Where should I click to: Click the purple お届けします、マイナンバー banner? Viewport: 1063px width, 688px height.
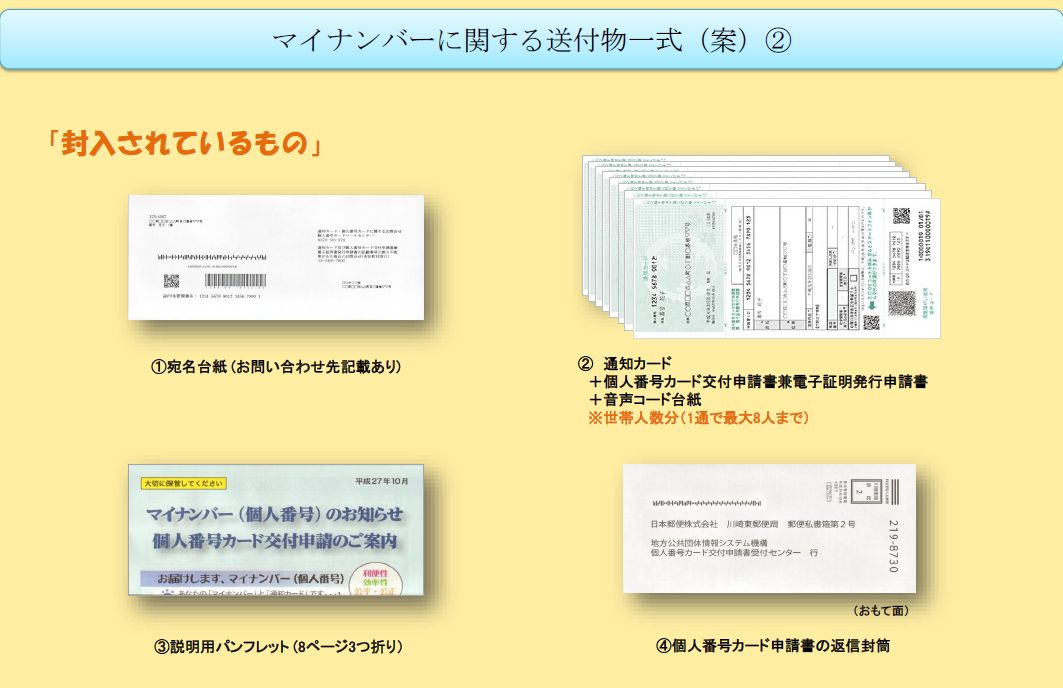click(x=244, y=579)
